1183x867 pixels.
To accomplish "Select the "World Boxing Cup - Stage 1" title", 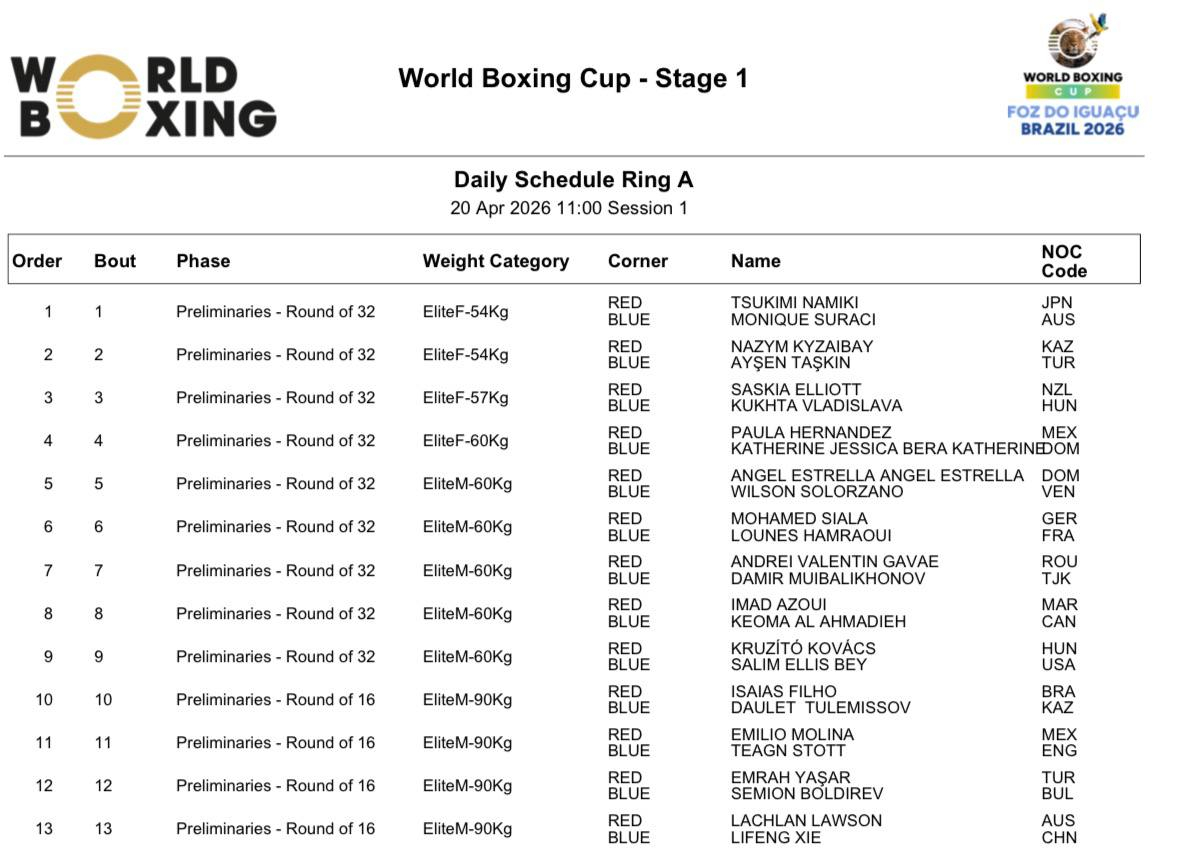I will click(573, 78).
